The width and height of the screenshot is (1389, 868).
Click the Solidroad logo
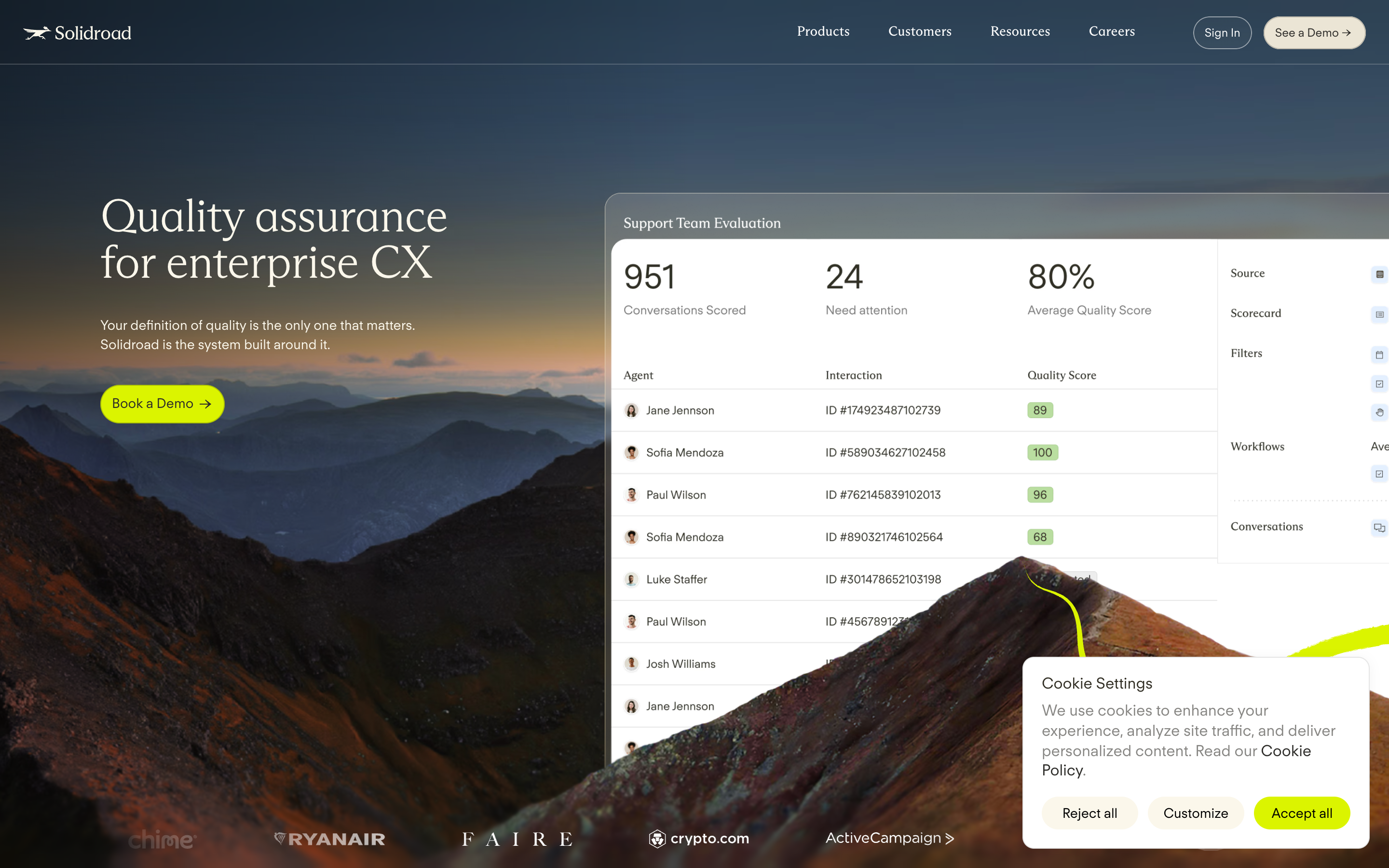click(78, 33)
